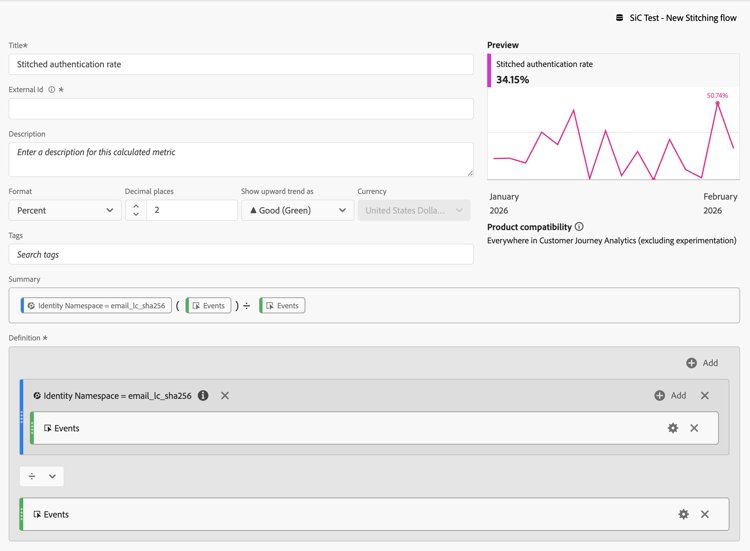
Task: Open the Product compatibility info icon
Action: coord(579,227)
